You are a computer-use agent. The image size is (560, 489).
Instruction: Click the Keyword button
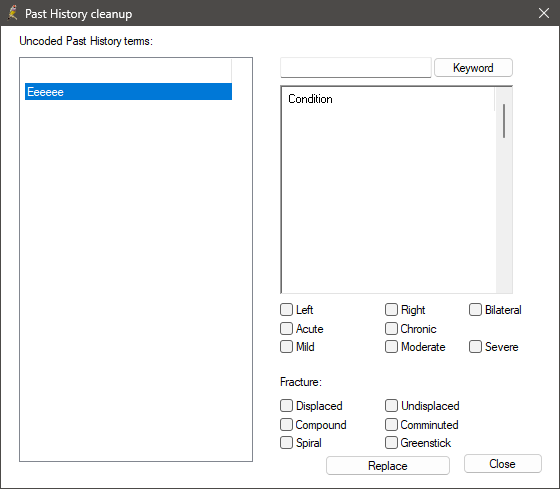(473, 68)
